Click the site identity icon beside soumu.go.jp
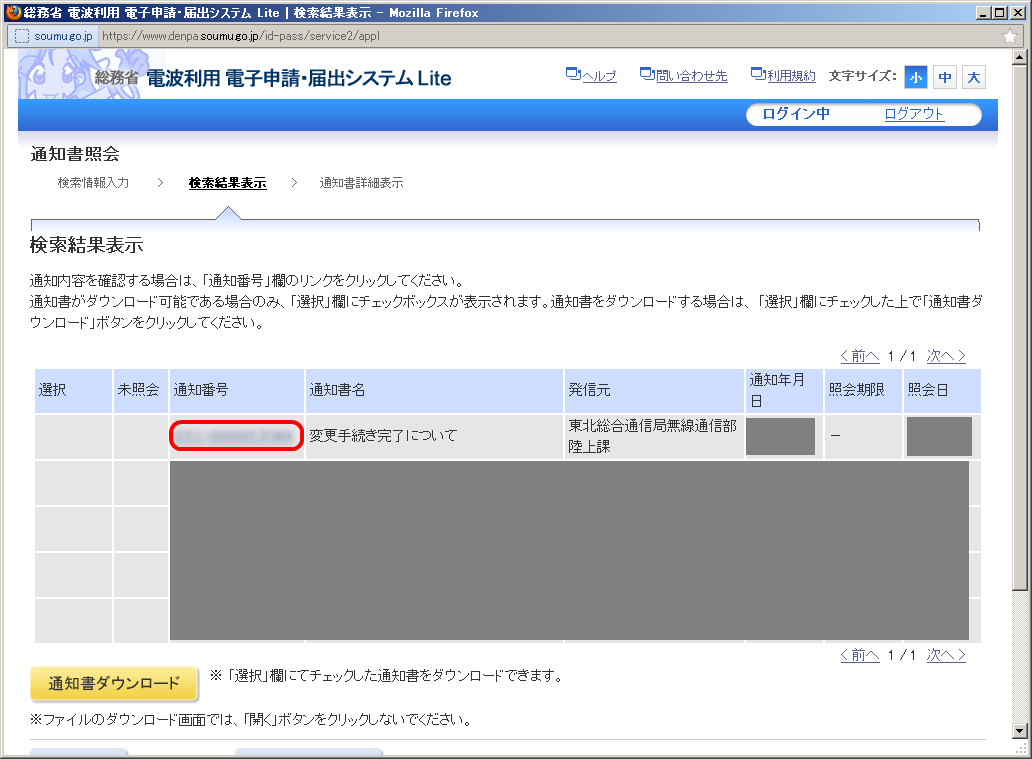 tap(22, 36)
